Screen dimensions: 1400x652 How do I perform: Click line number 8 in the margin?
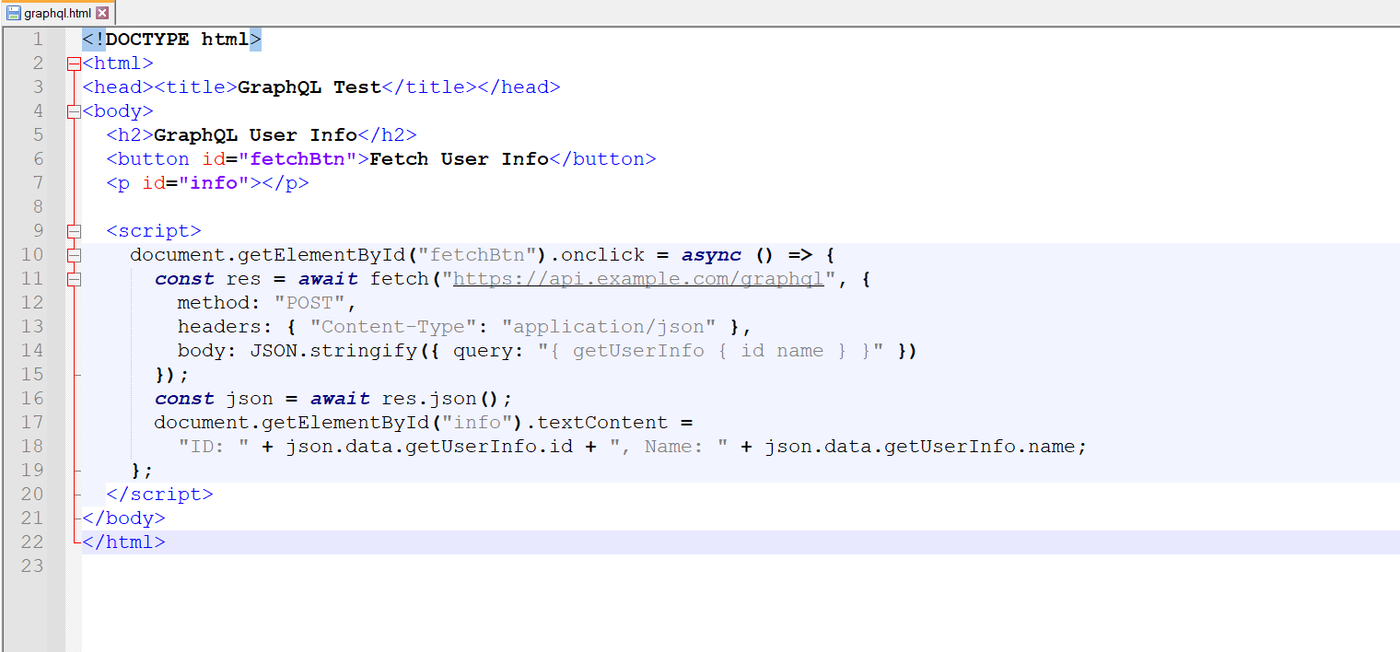tap(37, 207)
